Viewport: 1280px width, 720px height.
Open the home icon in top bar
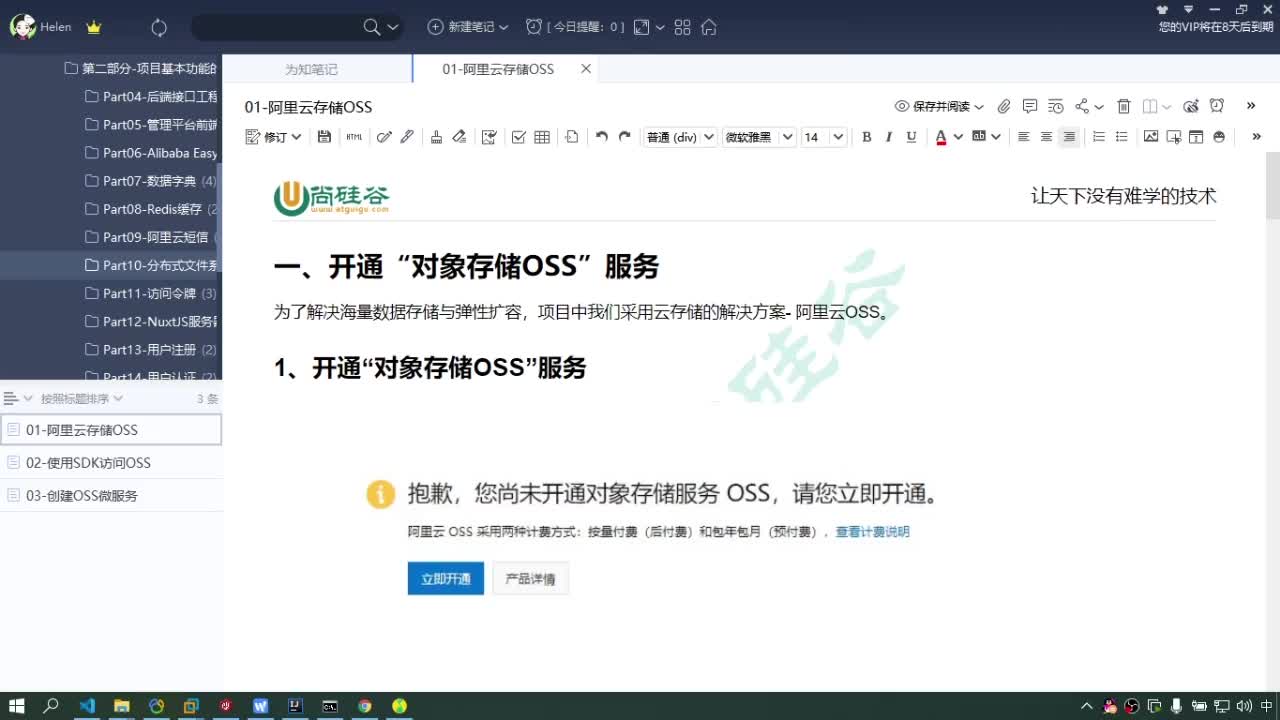tap(709, 27)
